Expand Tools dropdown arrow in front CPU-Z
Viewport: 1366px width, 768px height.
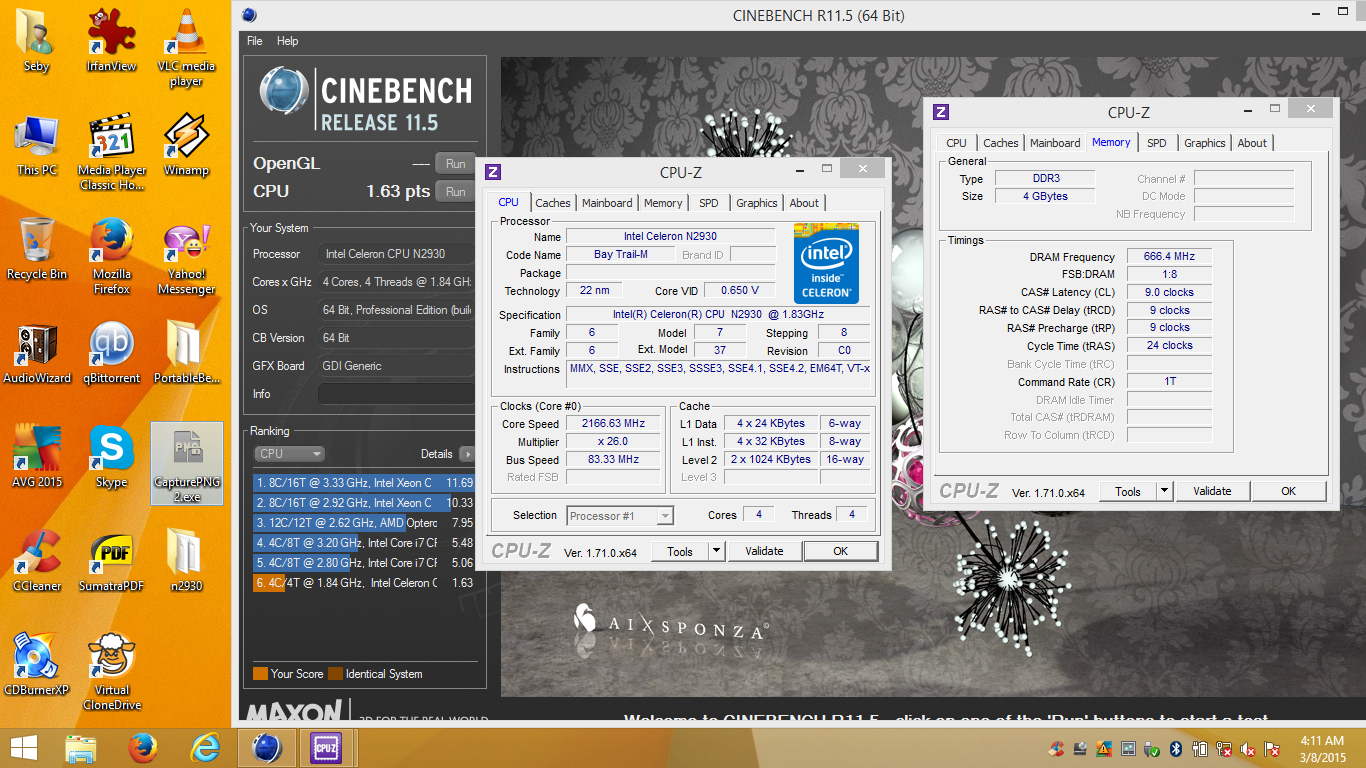717,551
